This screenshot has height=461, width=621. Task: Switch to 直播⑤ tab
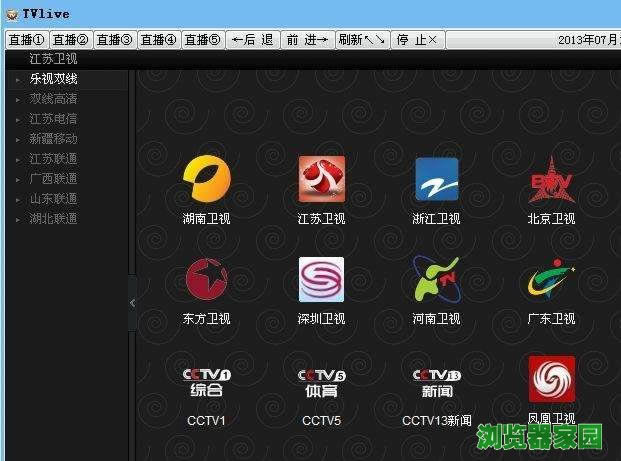click(203, 40)
